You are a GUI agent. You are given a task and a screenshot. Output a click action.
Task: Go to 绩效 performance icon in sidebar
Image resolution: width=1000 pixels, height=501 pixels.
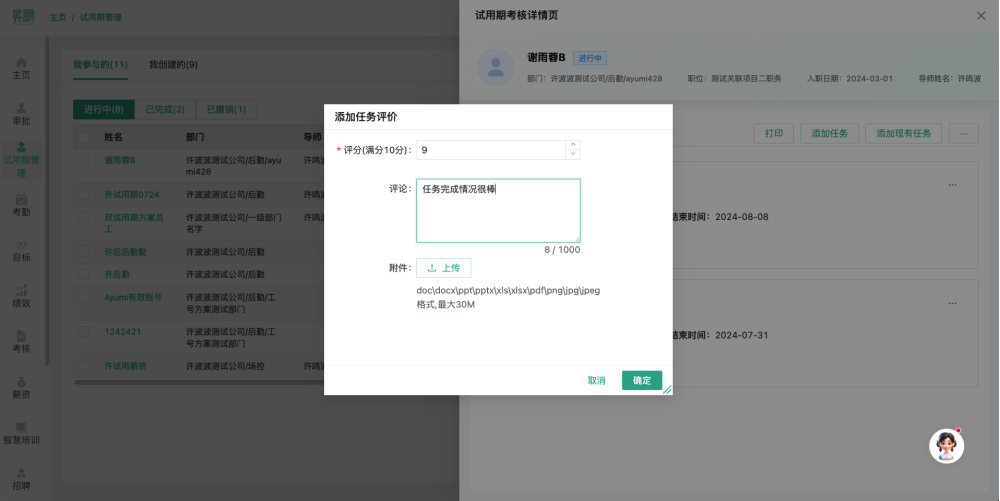pyautogui.click(x=20, y=290)
